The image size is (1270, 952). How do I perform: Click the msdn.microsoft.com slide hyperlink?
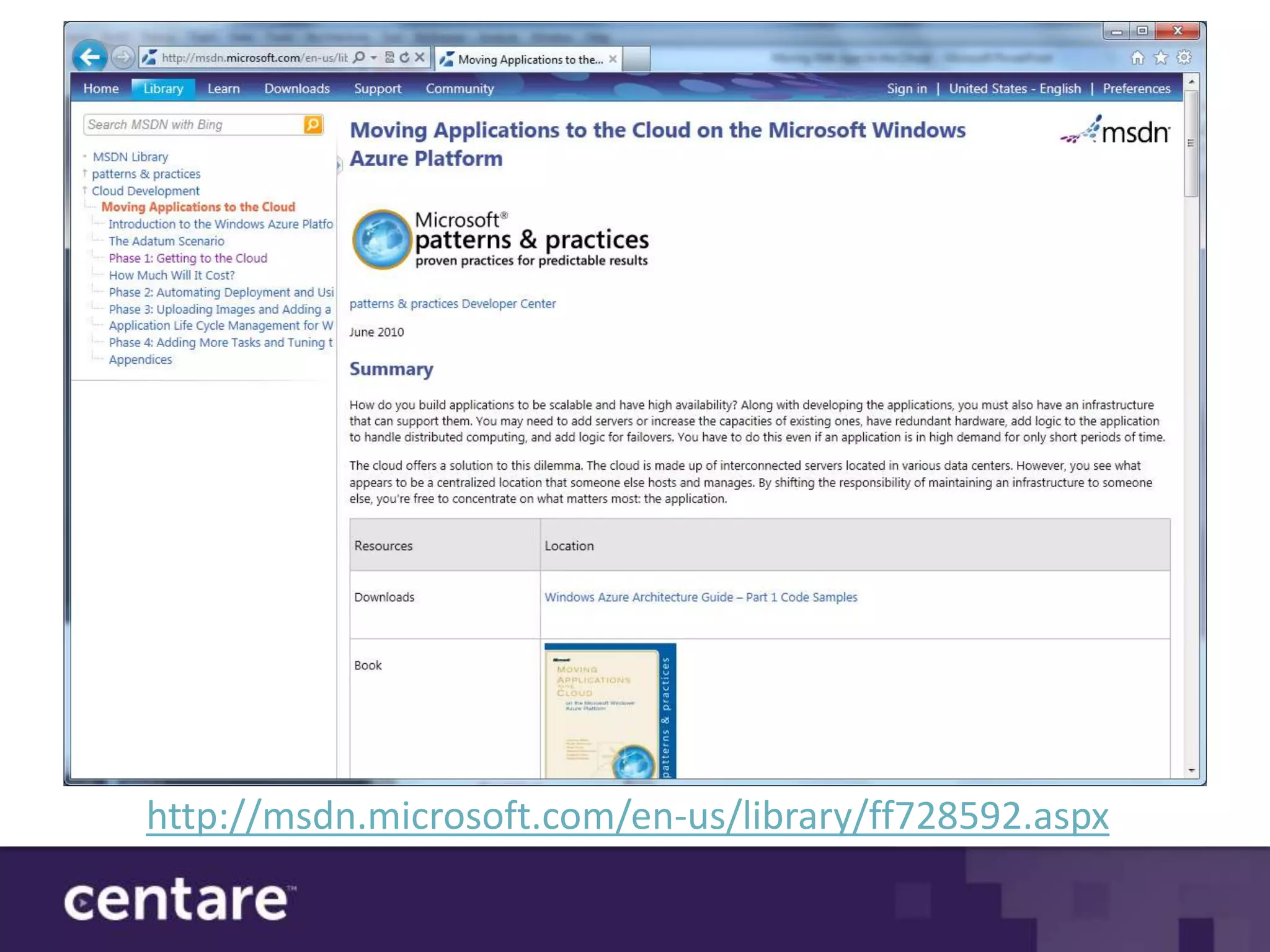628,816
